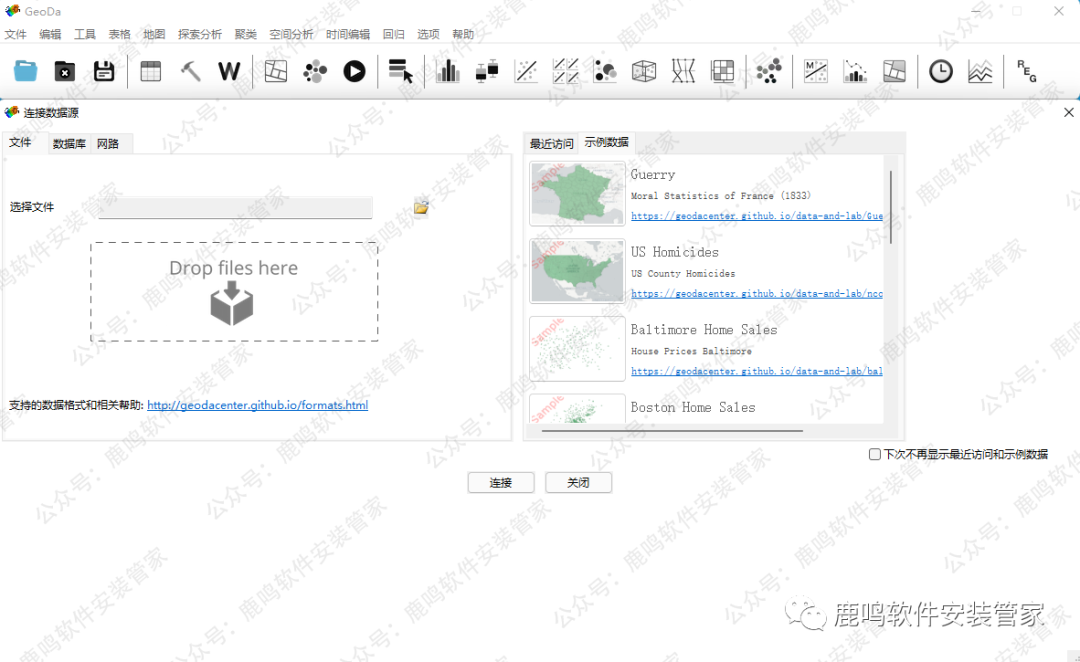The image size is (1080, 662).
Task: Open the time clock toolbar icon
Action: tap(940, 71)
